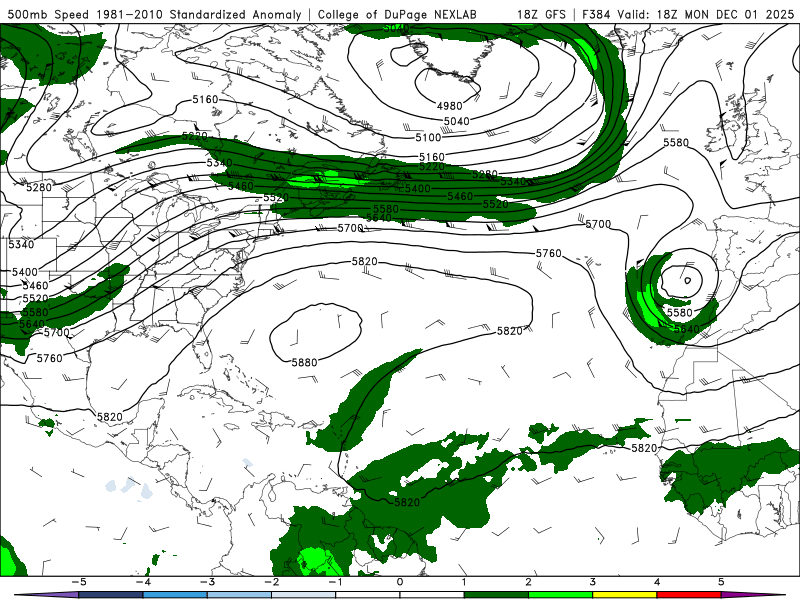Click the '5100' contour label
800x600 pixels.
428,137
